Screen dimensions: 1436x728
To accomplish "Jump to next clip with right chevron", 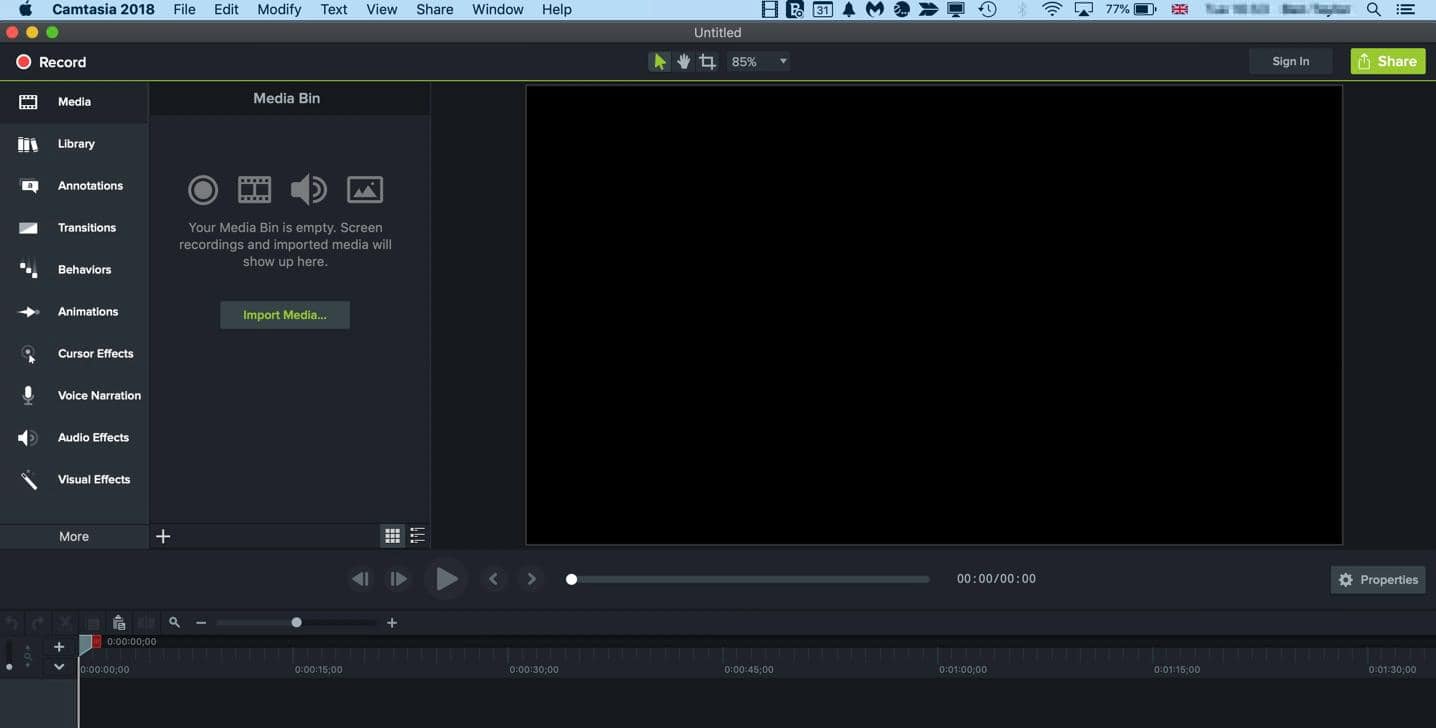I will click(531, 579).
